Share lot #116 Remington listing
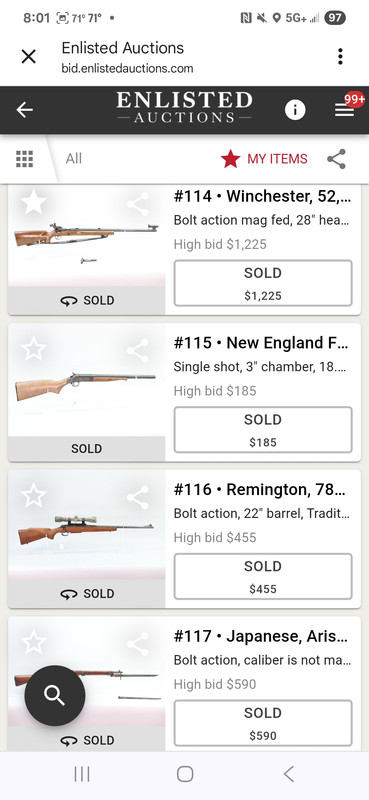 (x=138, y=497)
